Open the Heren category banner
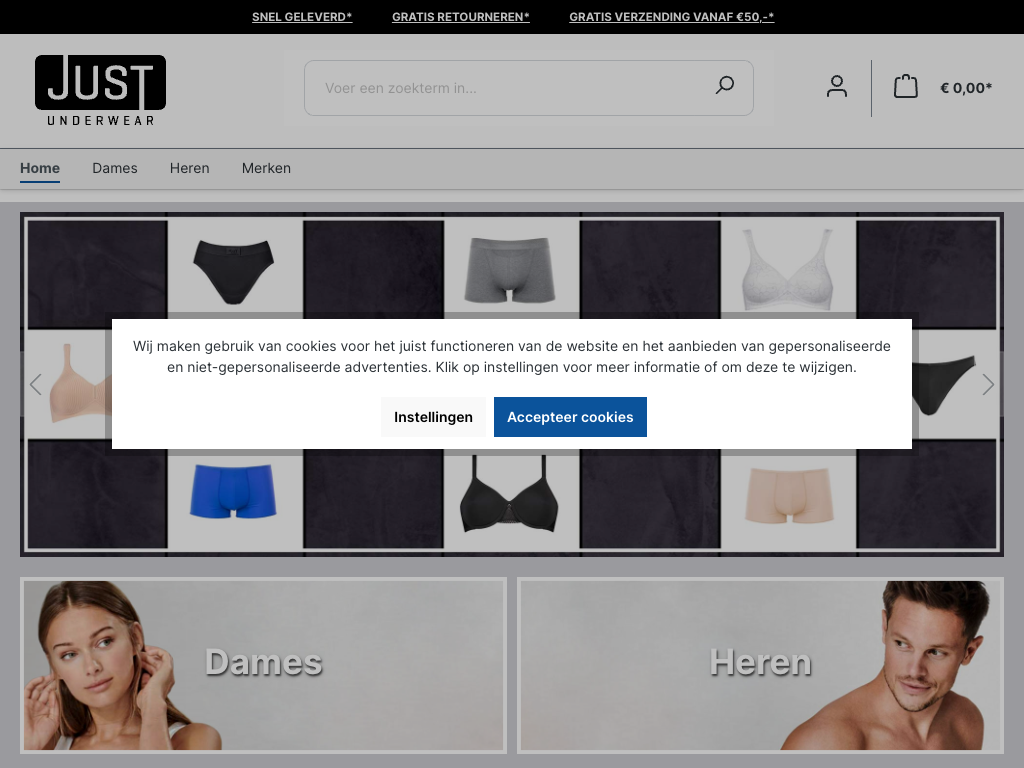 [760, 665]
